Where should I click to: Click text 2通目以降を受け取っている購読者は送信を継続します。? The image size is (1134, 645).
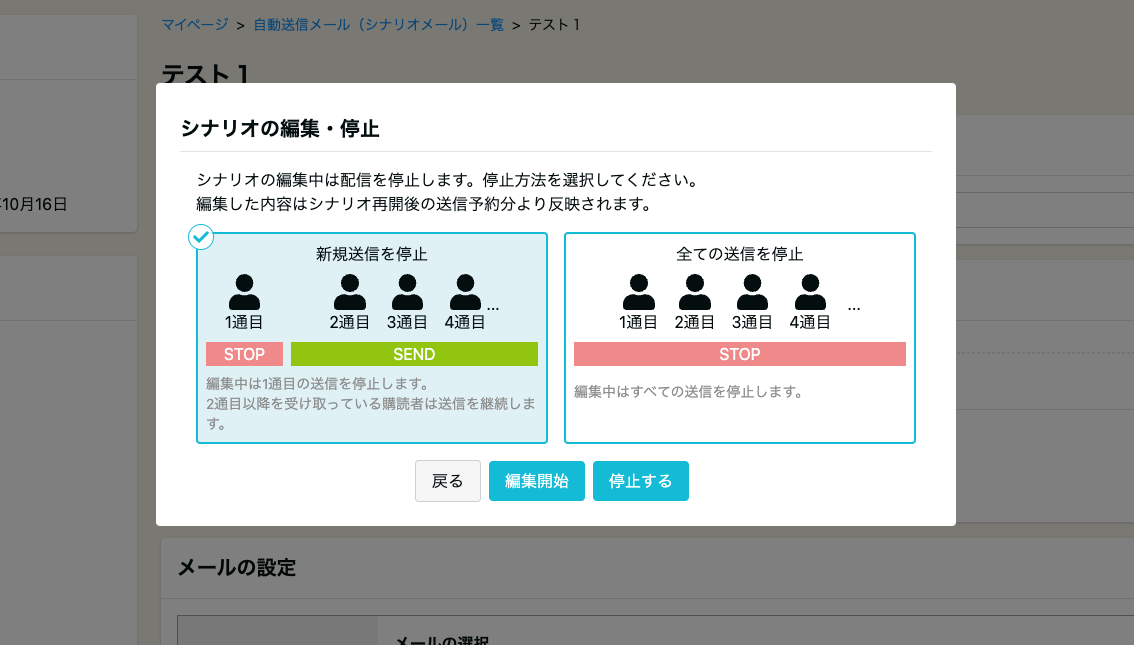pyautogui.click(x=371, y=414)
